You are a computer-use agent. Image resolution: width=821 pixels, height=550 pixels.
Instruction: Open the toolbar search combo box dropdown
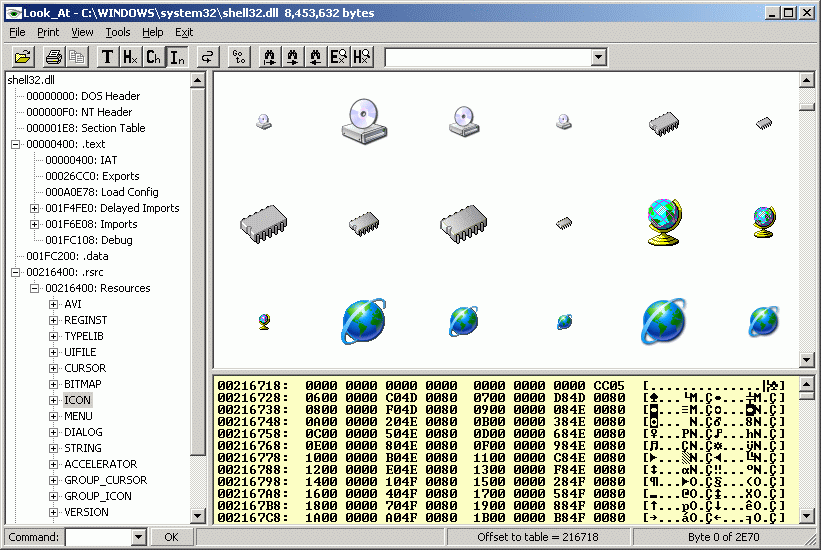tap(598, 57)
